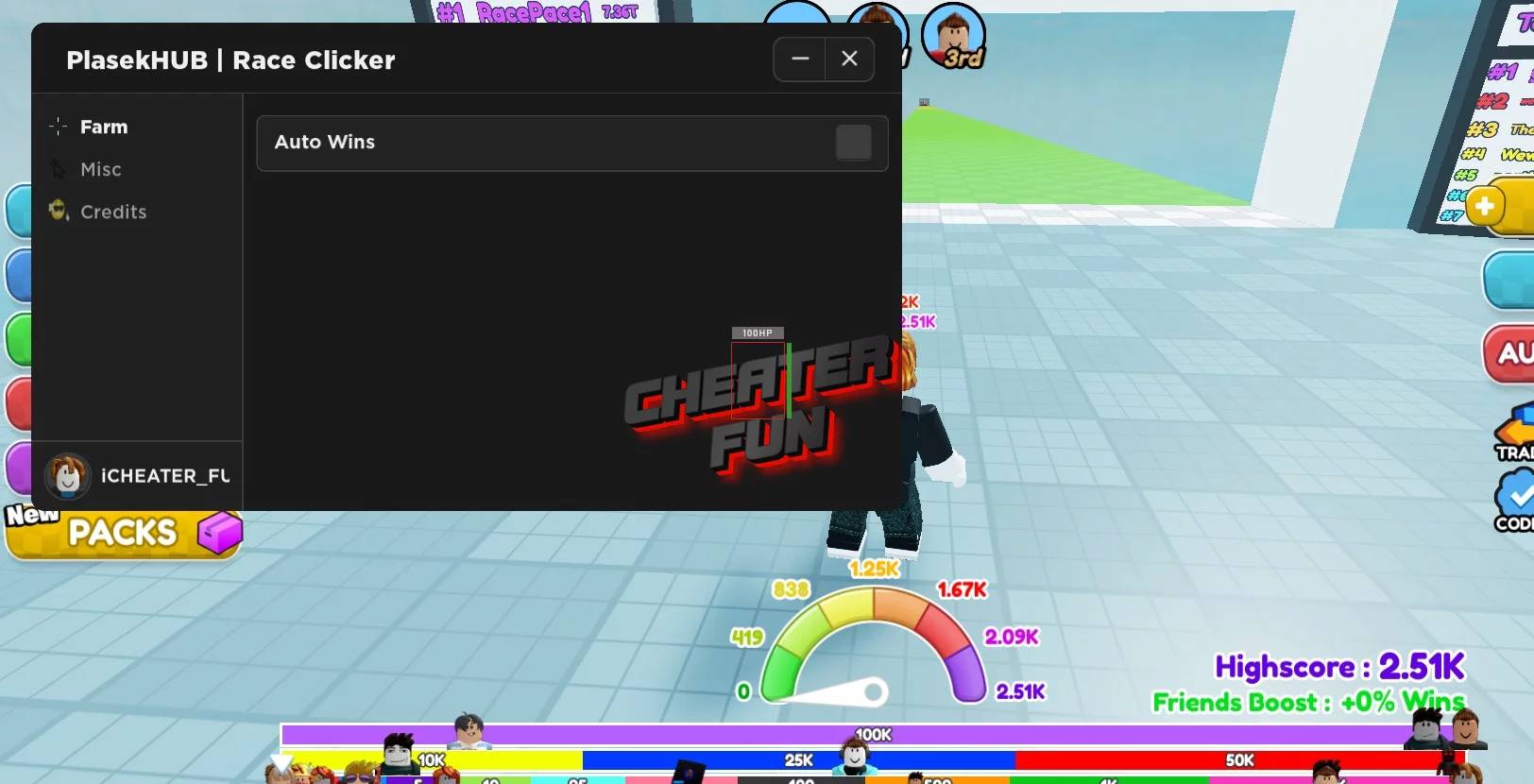Click the 419 gauge label
This screenshot has height=784, width=1534.
747,638
